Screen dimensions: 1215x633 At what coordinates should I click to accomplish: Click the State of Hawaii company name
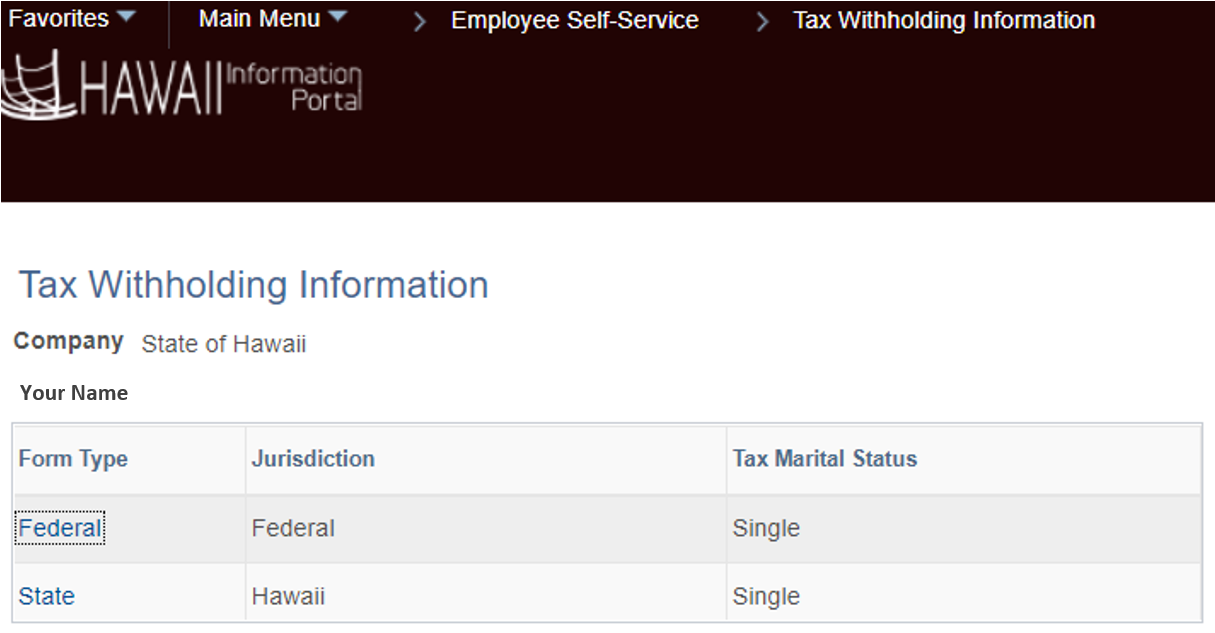click(224, 345)
